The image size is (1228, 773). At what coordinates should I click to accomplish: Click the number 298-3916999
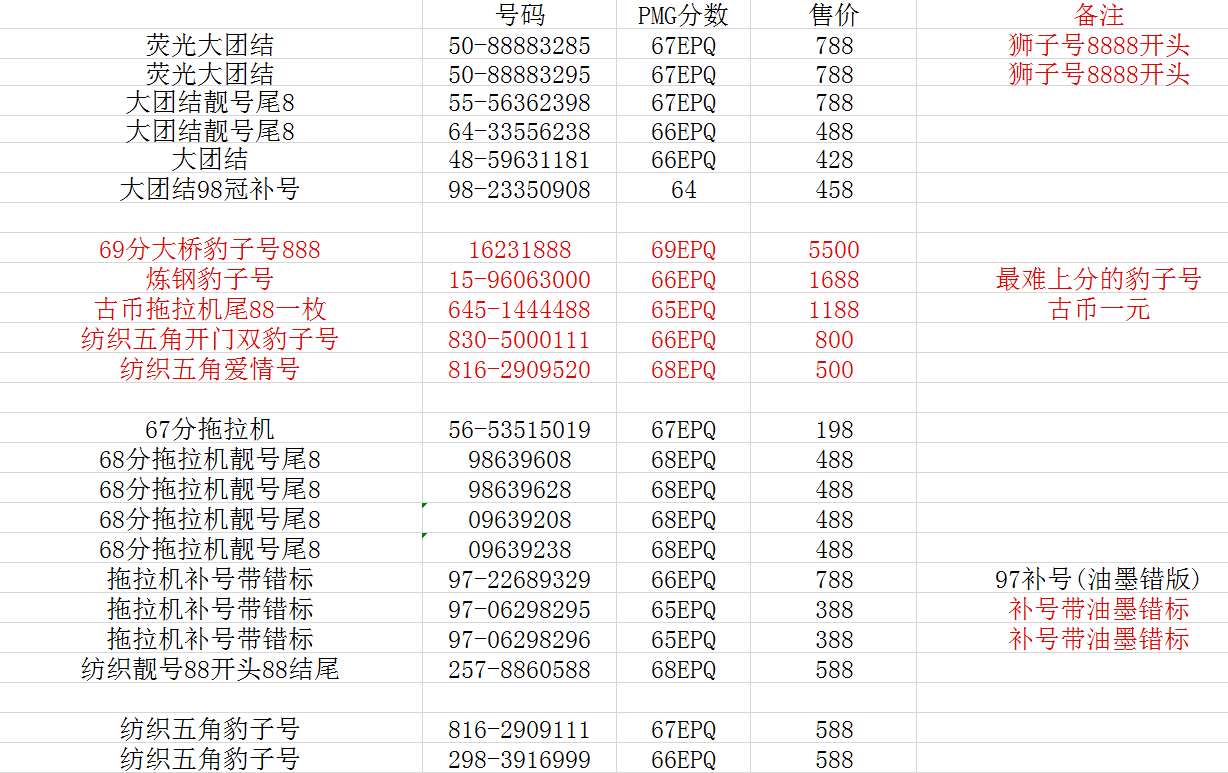click(519, 759)
